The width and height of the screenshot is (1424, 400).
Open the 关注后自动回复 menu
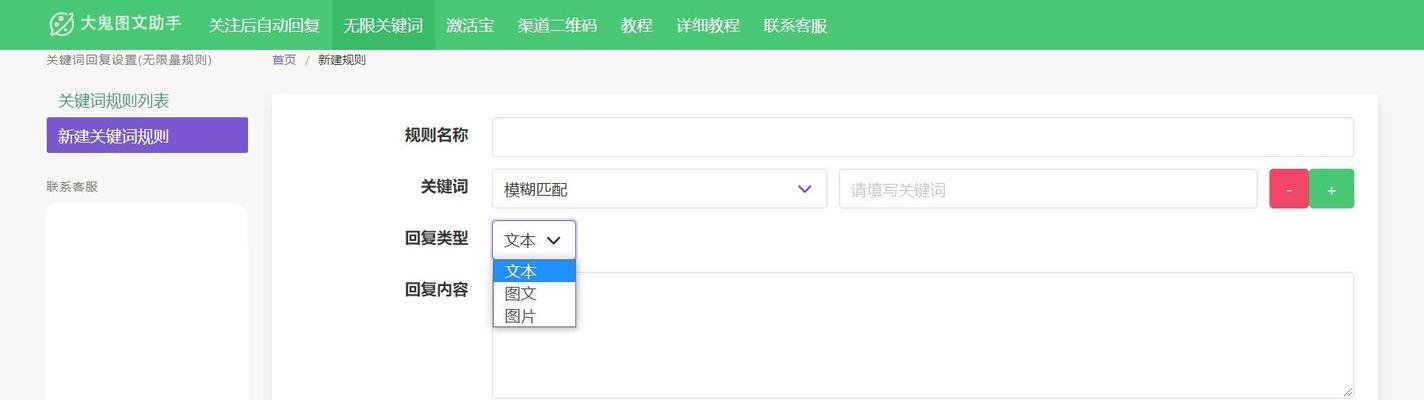click(264, 25)
